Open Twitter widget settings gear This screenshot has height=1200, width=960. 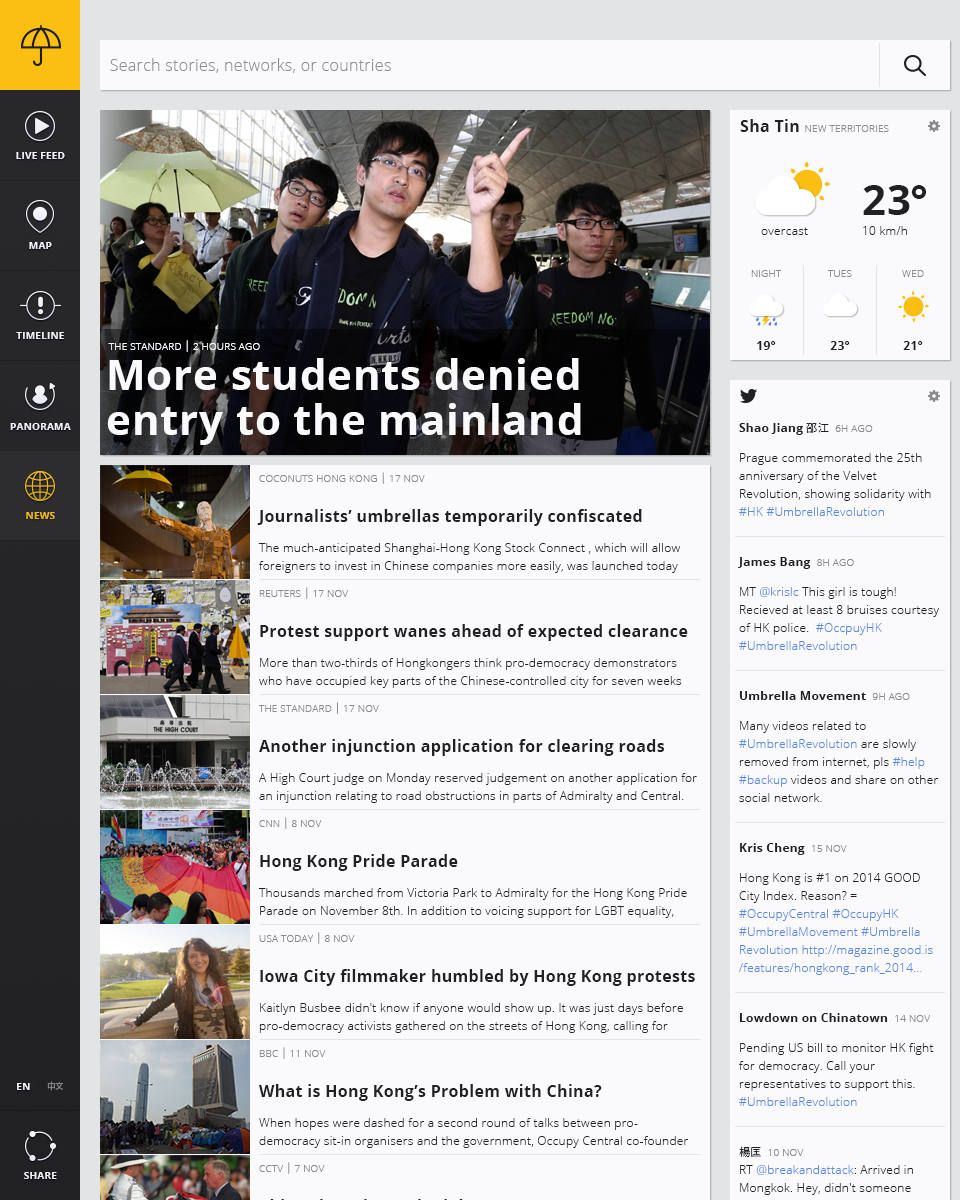point(934,396)
